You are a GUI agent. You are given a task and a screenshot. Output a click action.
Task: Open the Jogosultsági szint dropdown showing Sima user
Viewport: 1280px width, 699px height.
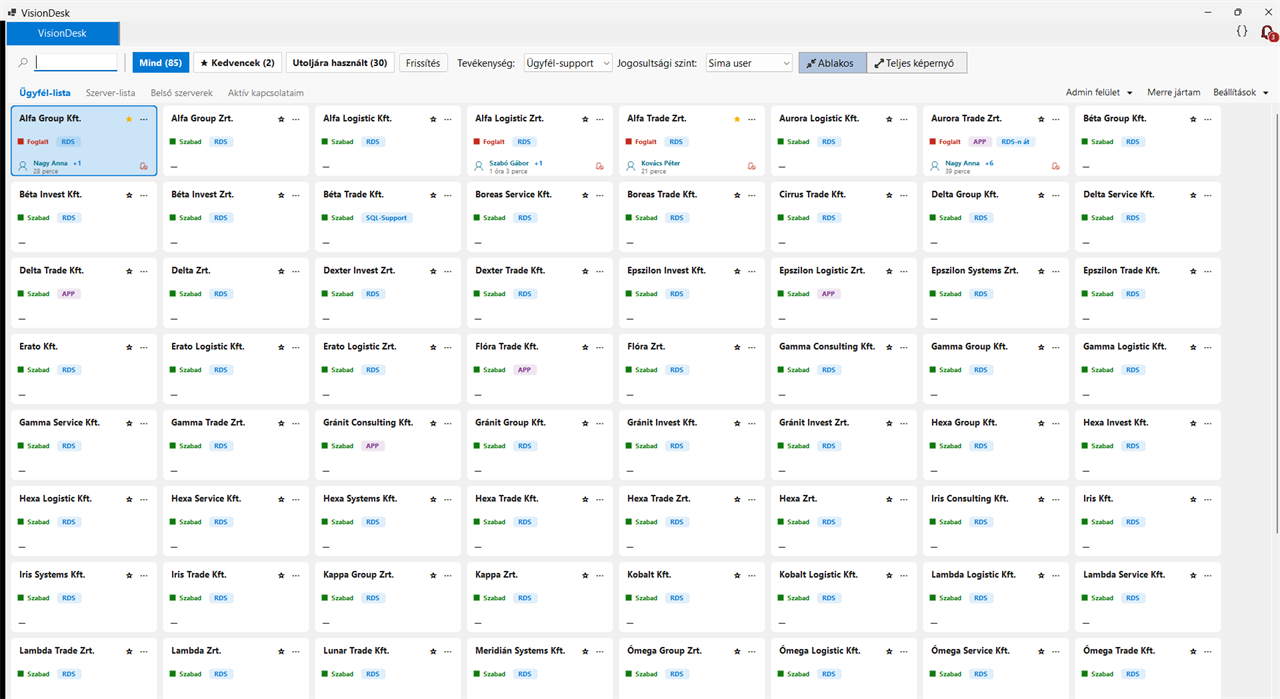pos(749,63)
